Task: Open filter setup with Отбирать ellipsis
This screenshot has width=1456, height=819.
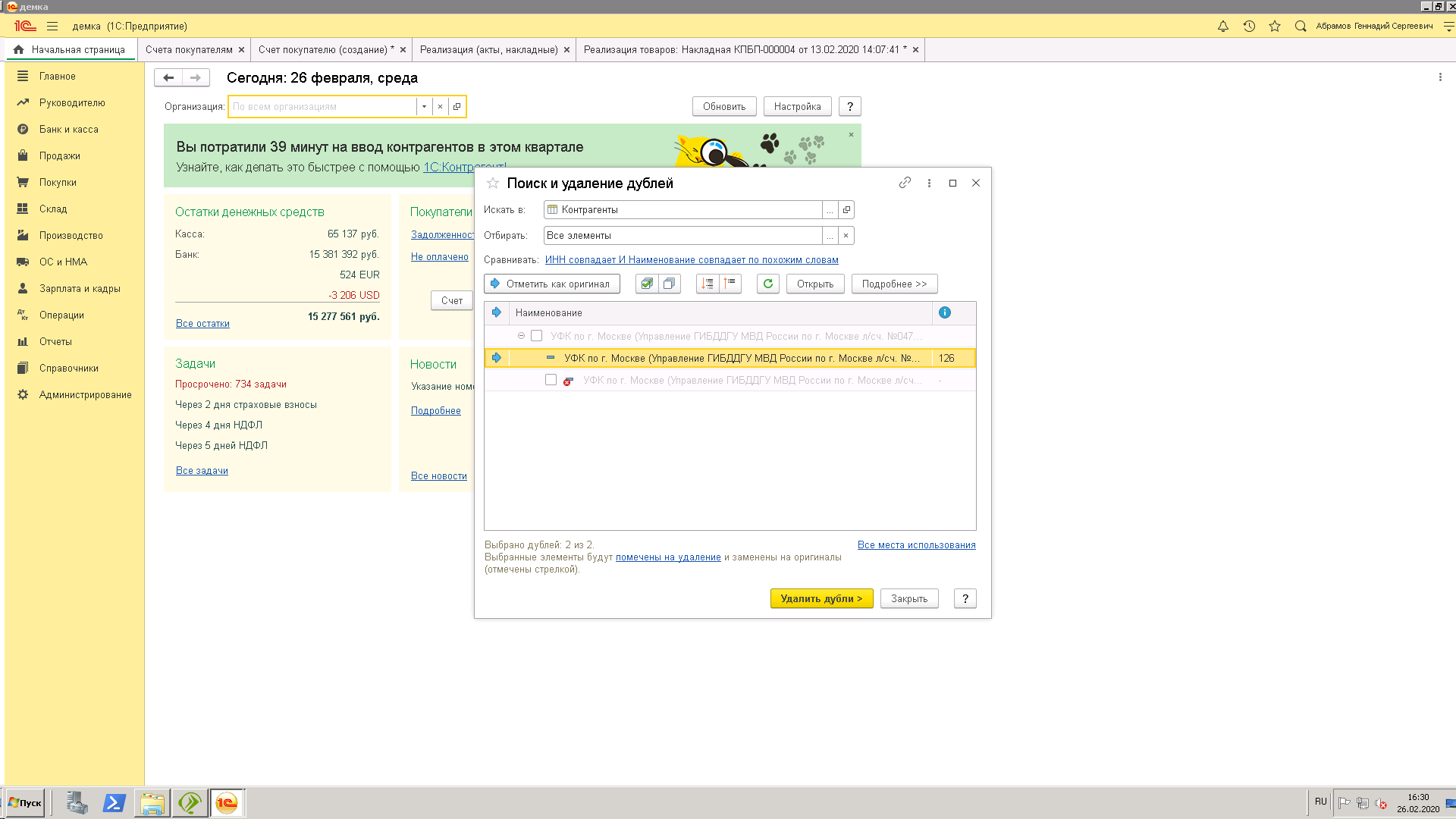Action: click(x=830, y=236)
